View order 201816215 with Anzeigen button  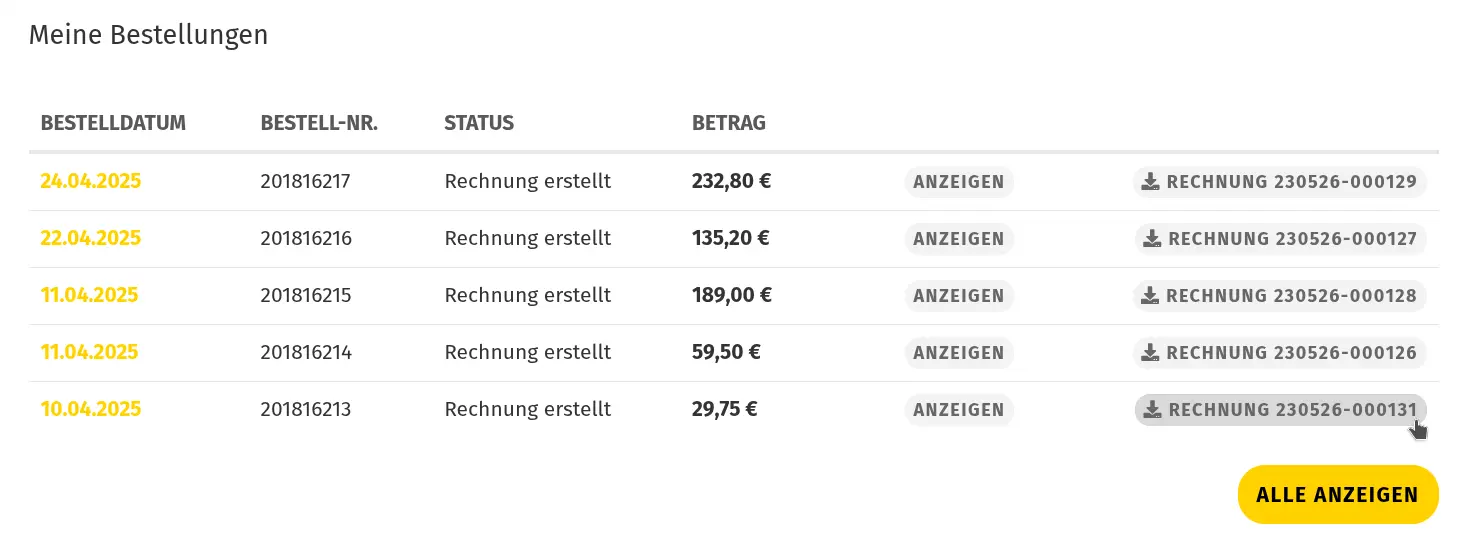point(959,296)
